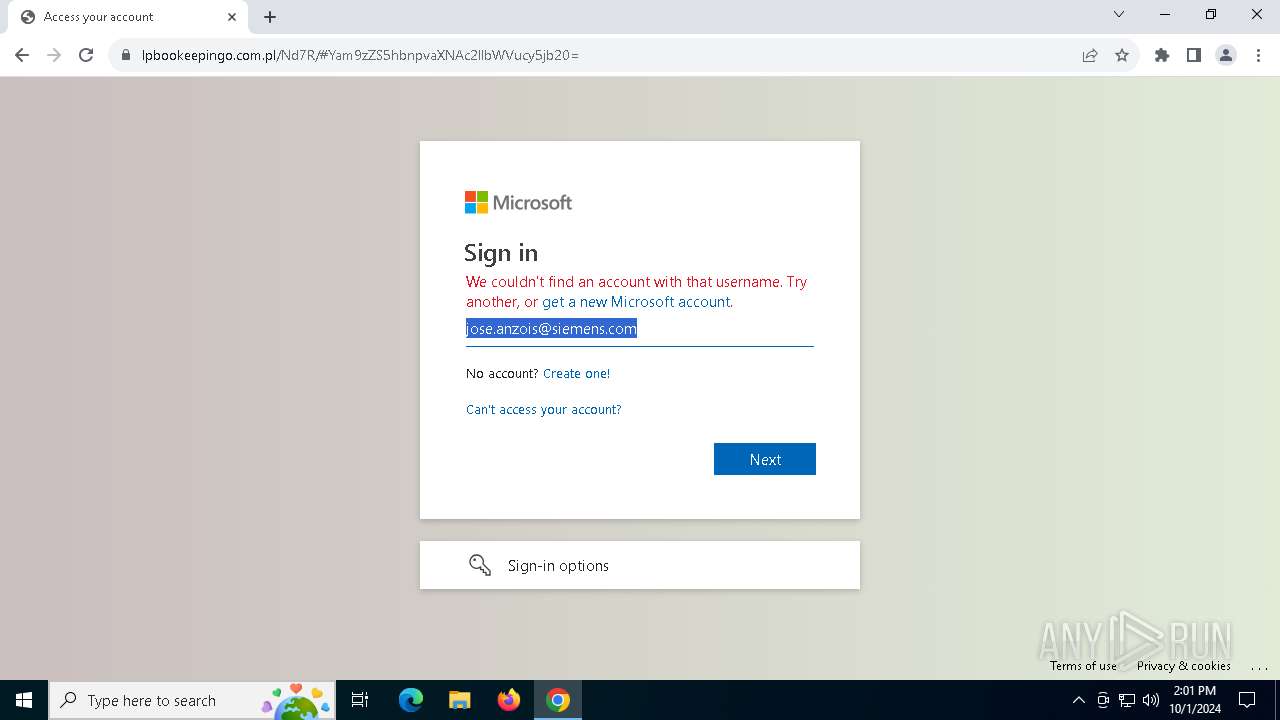This screenshot has width=1280, height=720.
Task: Open the notification center icon
Action: tap(1248, 700)
